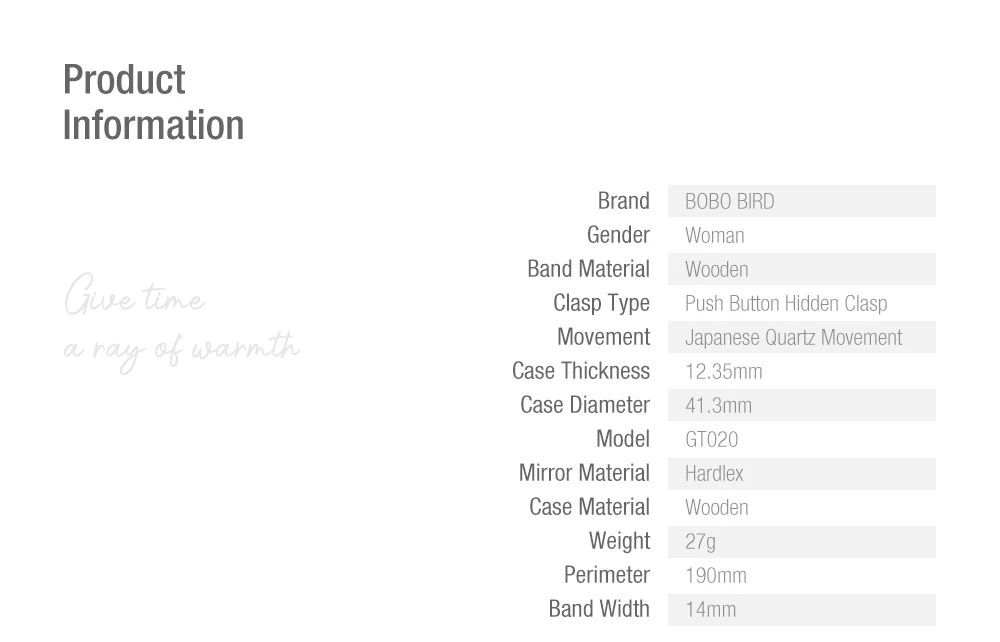1000x642 pixels.
Task: Click the Clasp Type label
Action: tap(601, 303)
